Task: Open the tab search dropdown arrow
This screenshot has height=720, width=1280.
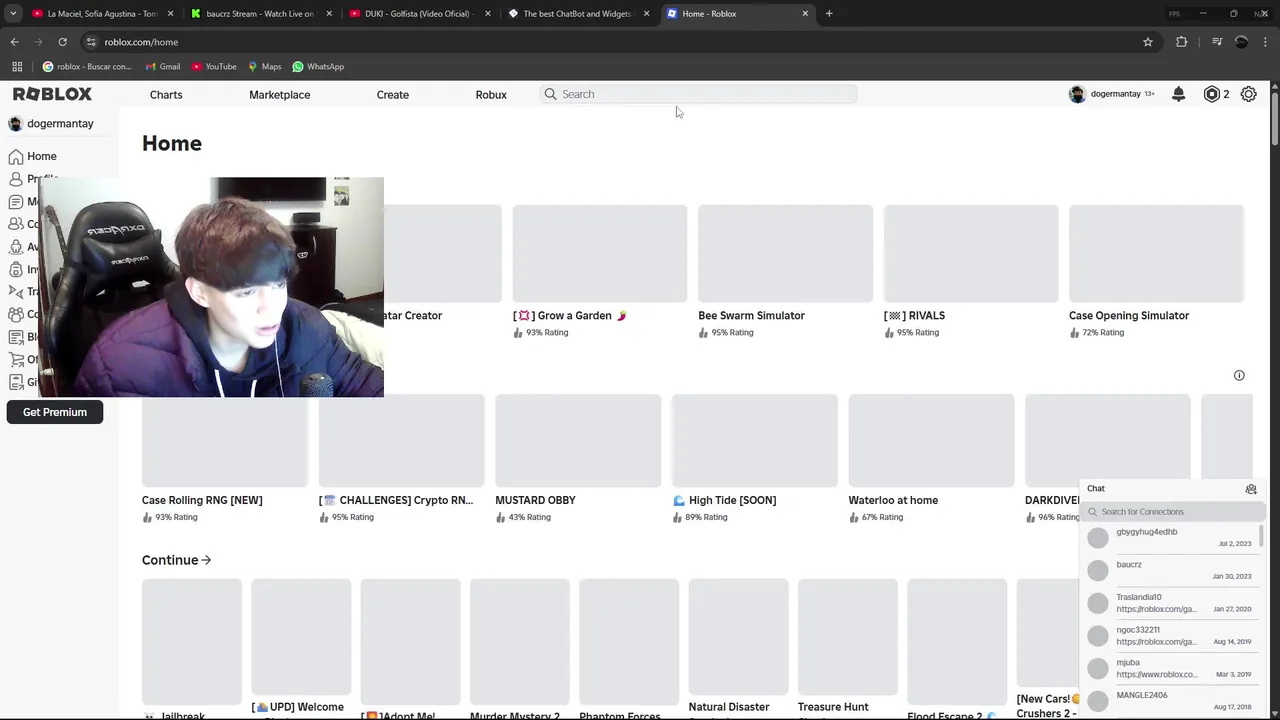Action: [13, 14]
